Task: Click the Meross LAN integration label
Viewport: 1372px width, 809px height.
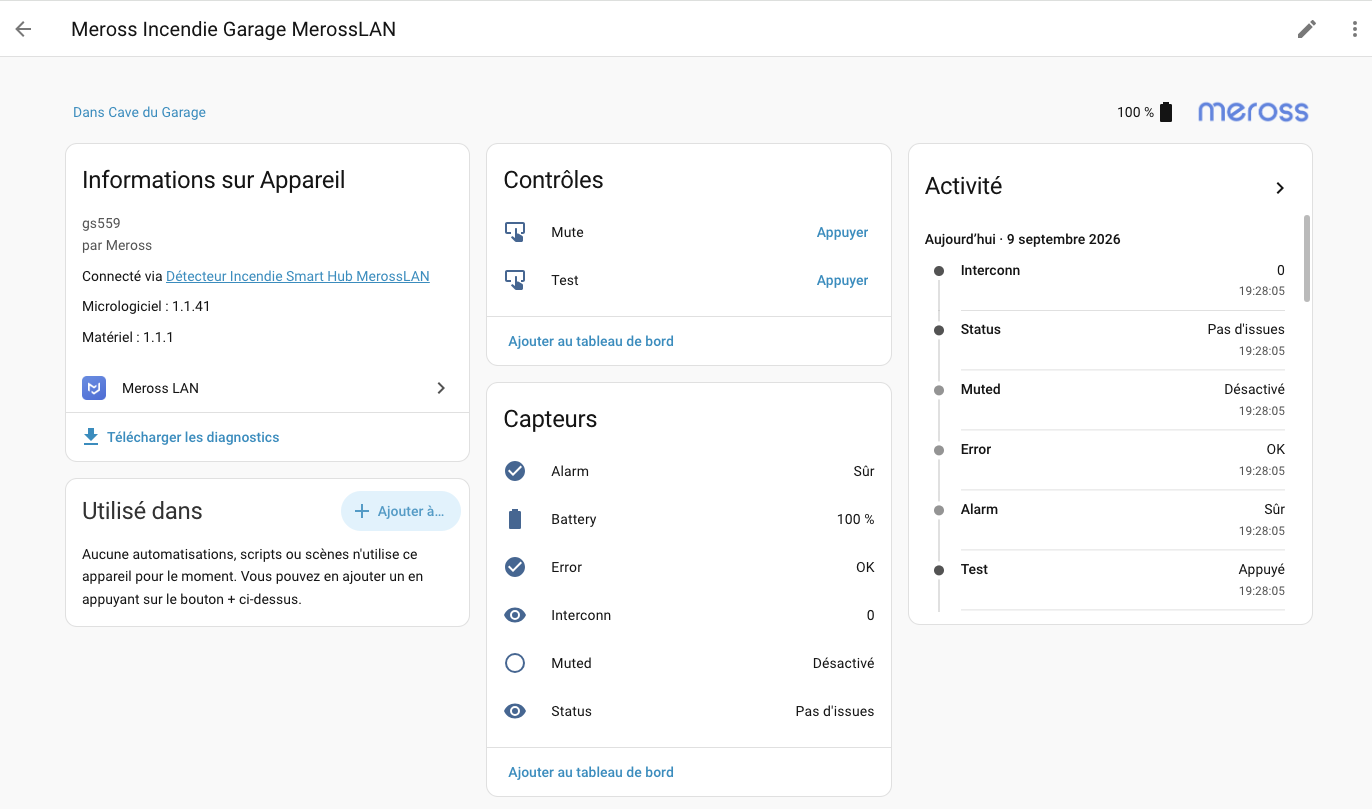Action: click(x=160, y=388)
